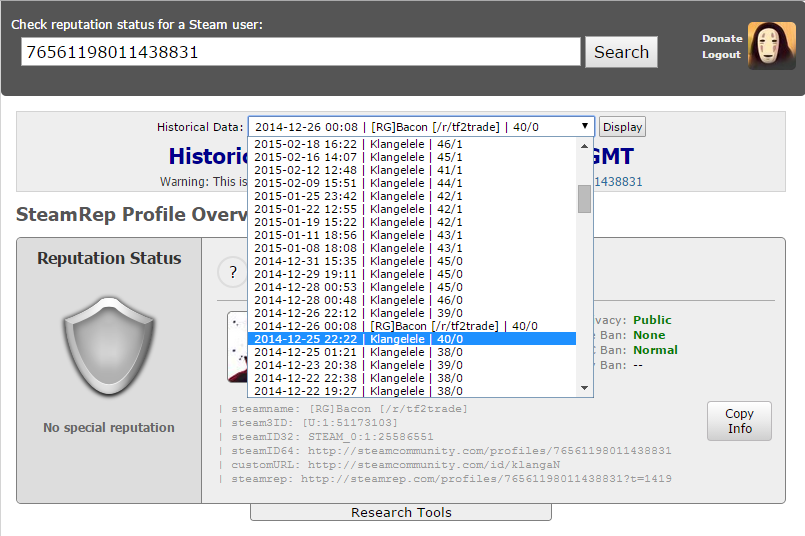Click the Search button

621,52
